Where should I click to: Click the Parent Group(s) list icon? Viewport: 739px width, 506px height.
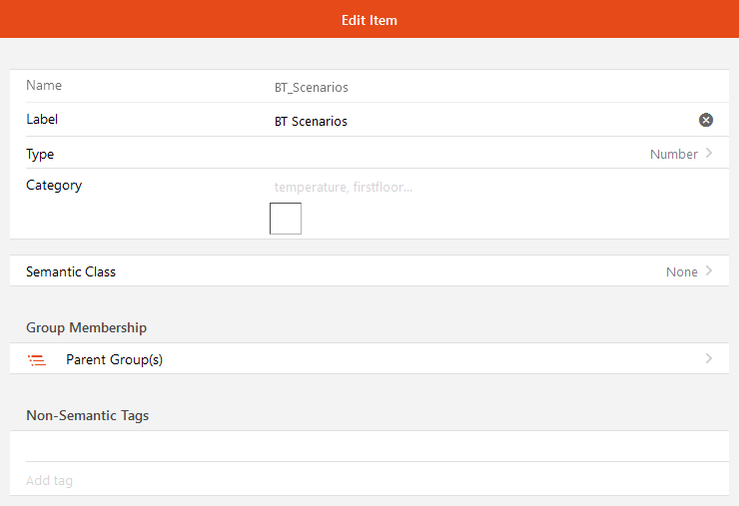click(37, 360)
